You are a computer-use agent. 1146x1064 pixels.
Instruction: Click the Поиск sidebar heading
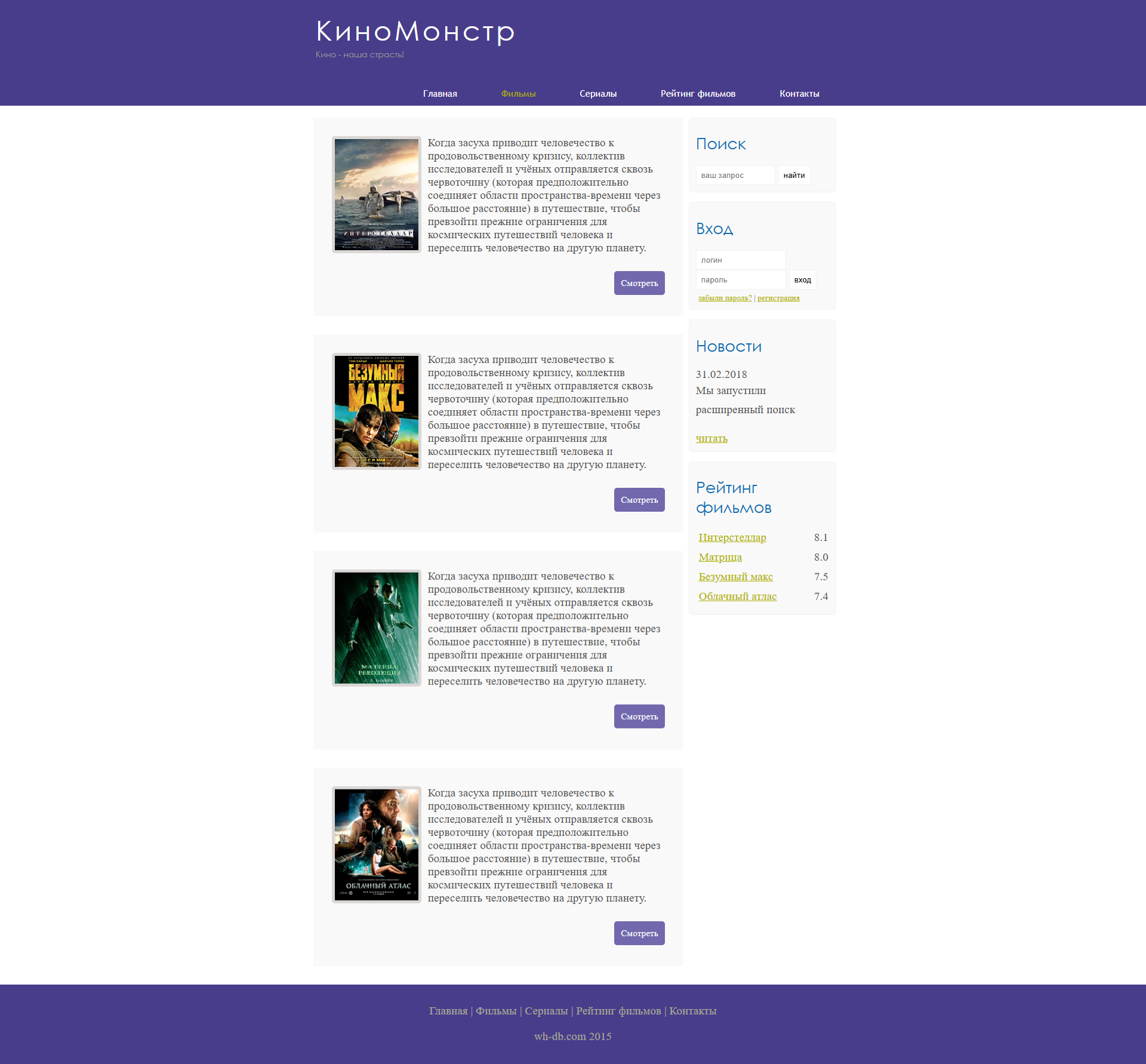click(721, 144)
